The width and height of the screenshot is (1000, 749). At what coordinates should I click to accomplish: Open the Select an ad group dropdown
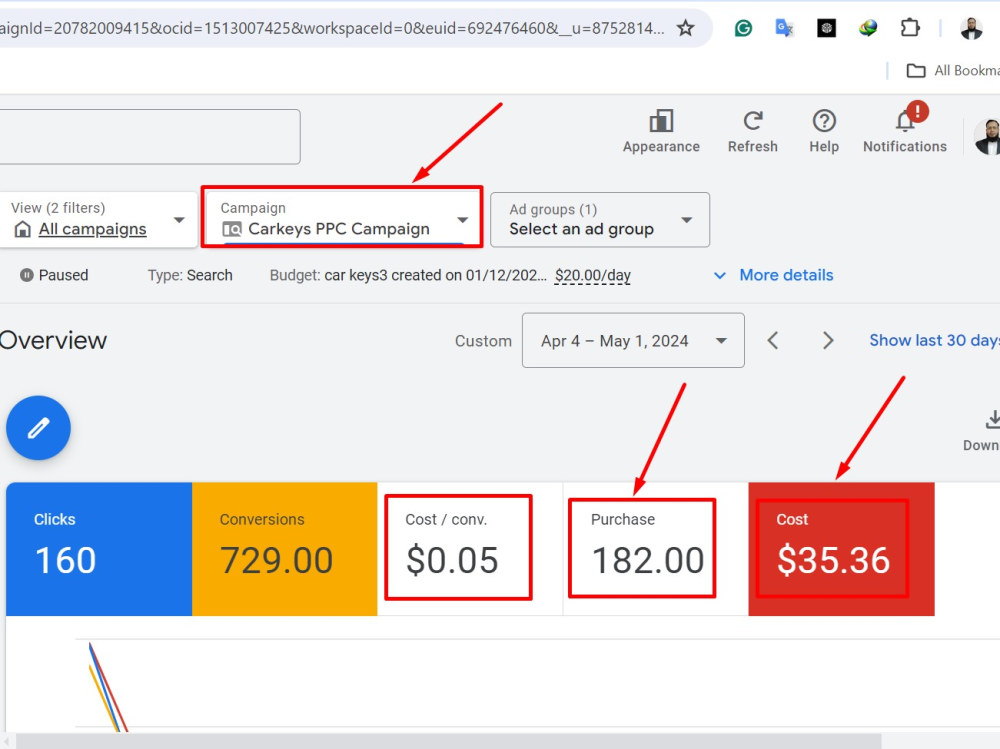pyautogui.click(x=599, y=219)
